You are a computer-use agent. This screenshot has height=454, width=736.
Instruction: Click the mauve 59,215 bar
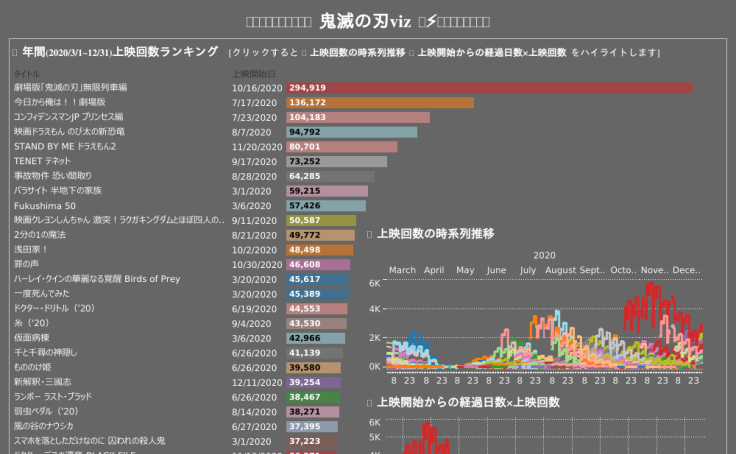[327, 191]
